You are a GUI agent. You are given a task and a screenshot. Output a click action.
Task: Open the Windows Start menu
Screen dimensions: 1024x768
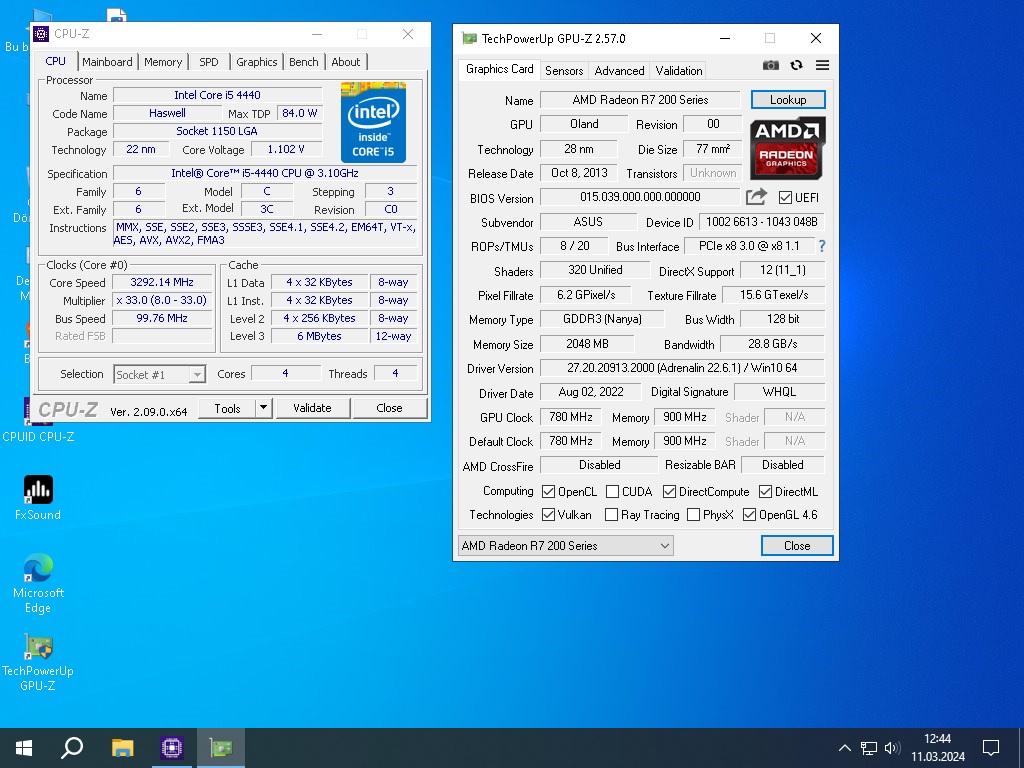point(24,748)
